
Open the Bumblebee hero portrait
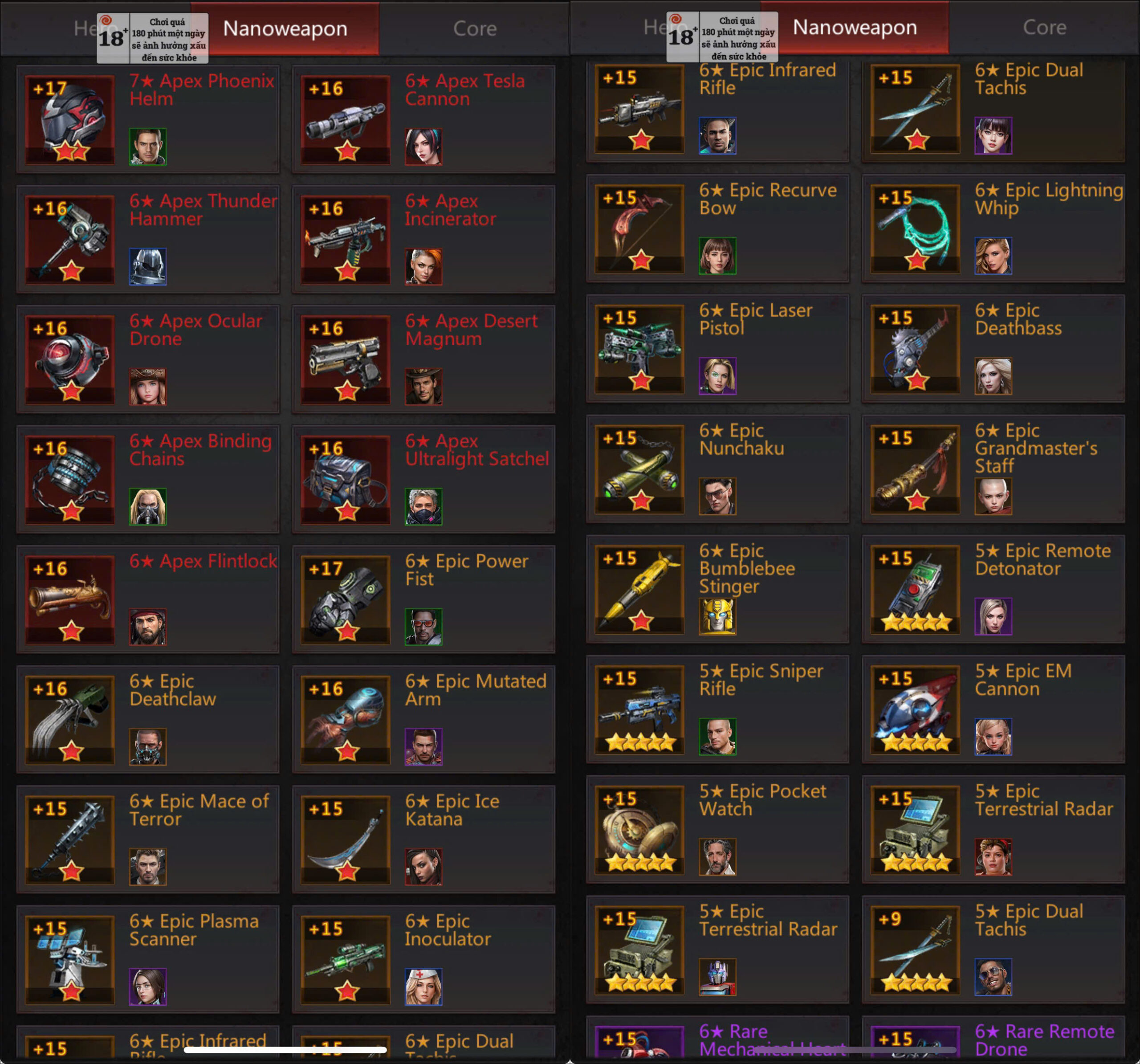click(717, 616)
